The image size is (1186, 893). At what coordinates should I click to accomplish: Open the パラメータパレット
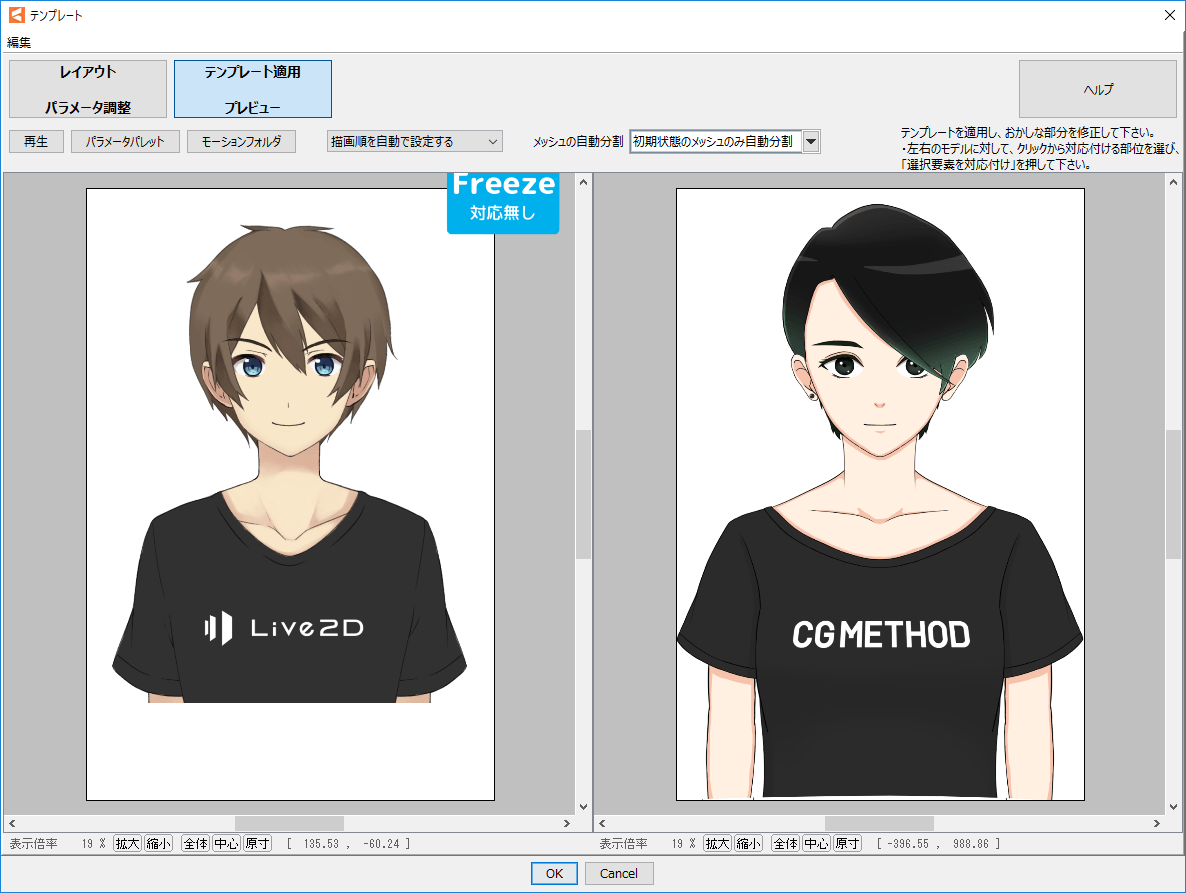(x=125, y=142)
